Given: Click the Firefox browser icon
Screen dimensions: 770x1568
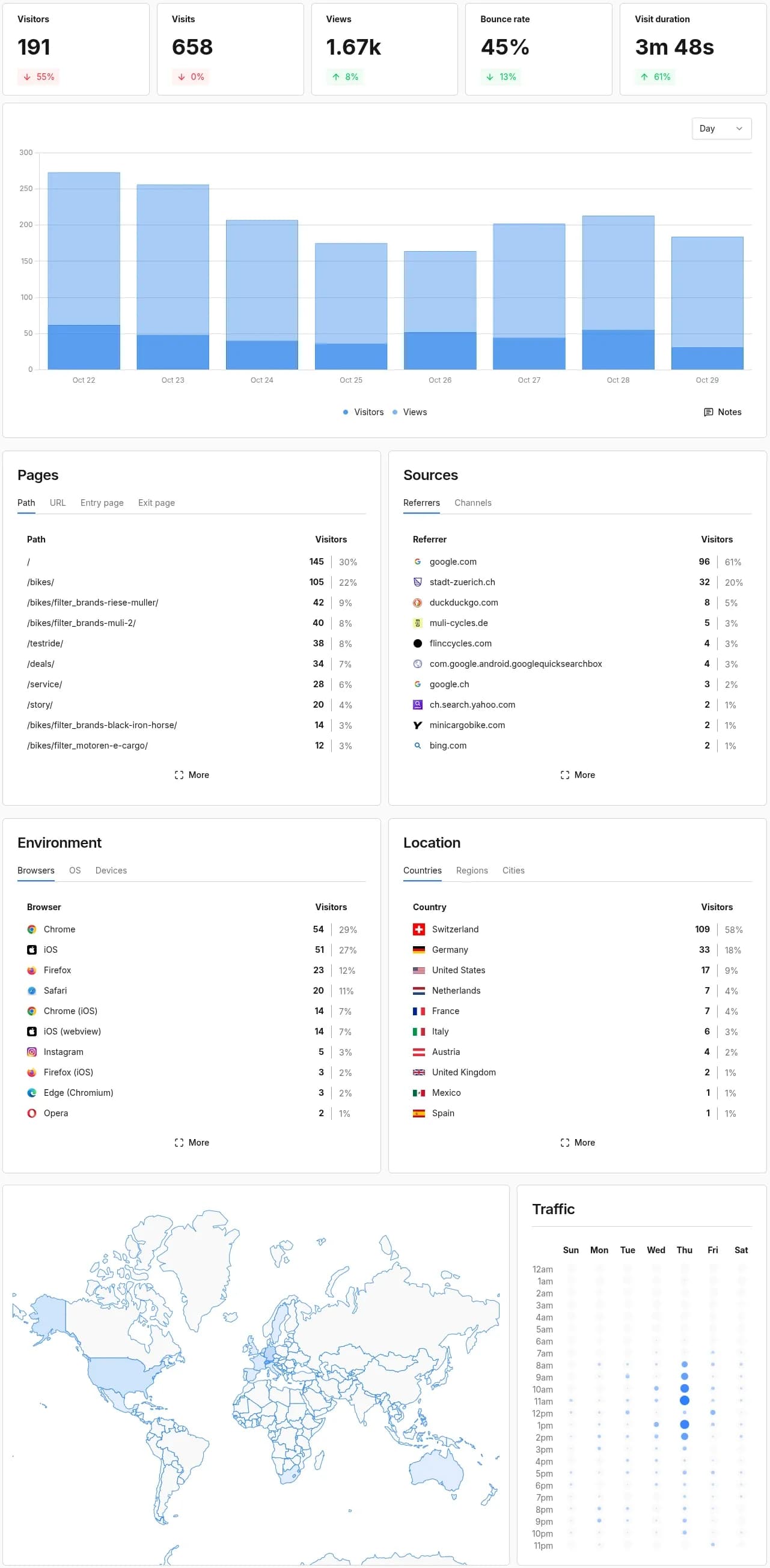Looking at the screenshot, I should pyautogui.click(x=32, y=970).
